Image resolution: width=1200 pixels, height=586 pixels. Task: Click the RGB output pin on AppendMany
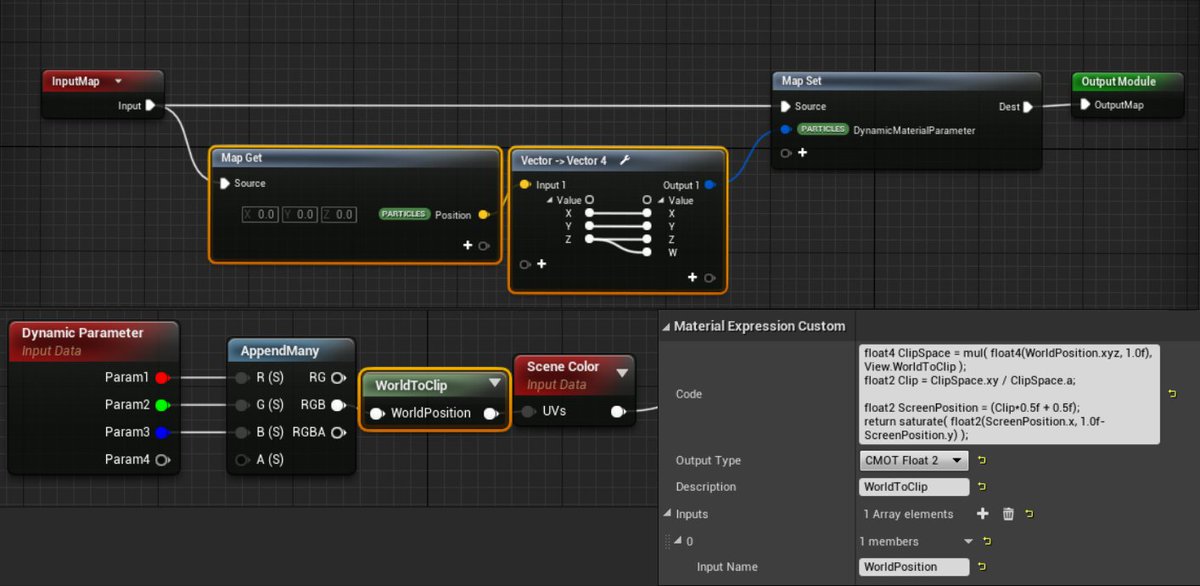(x=339, y=405)
